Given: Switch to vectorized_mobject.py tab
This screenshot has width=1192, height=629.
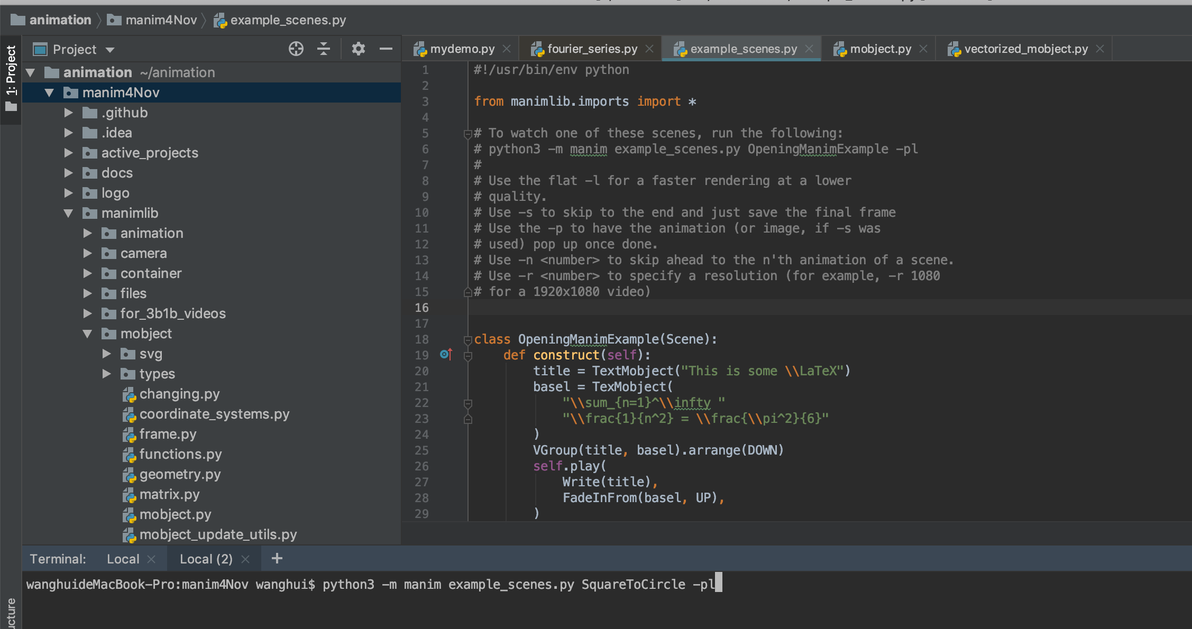Looking at the screenshot, I should [x=1025, y=49].
